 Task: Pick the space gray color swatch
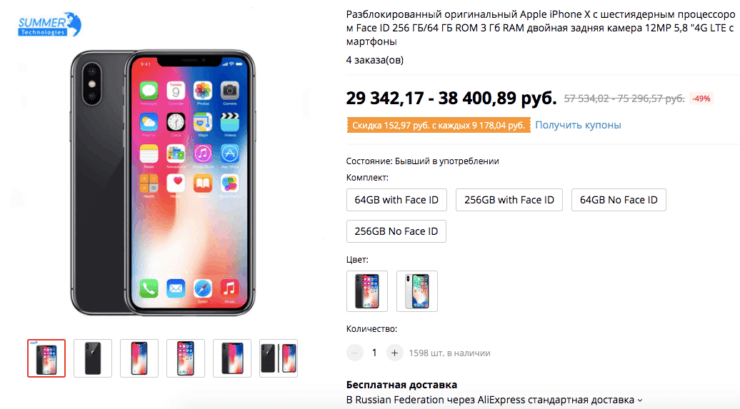coord(367,291)
